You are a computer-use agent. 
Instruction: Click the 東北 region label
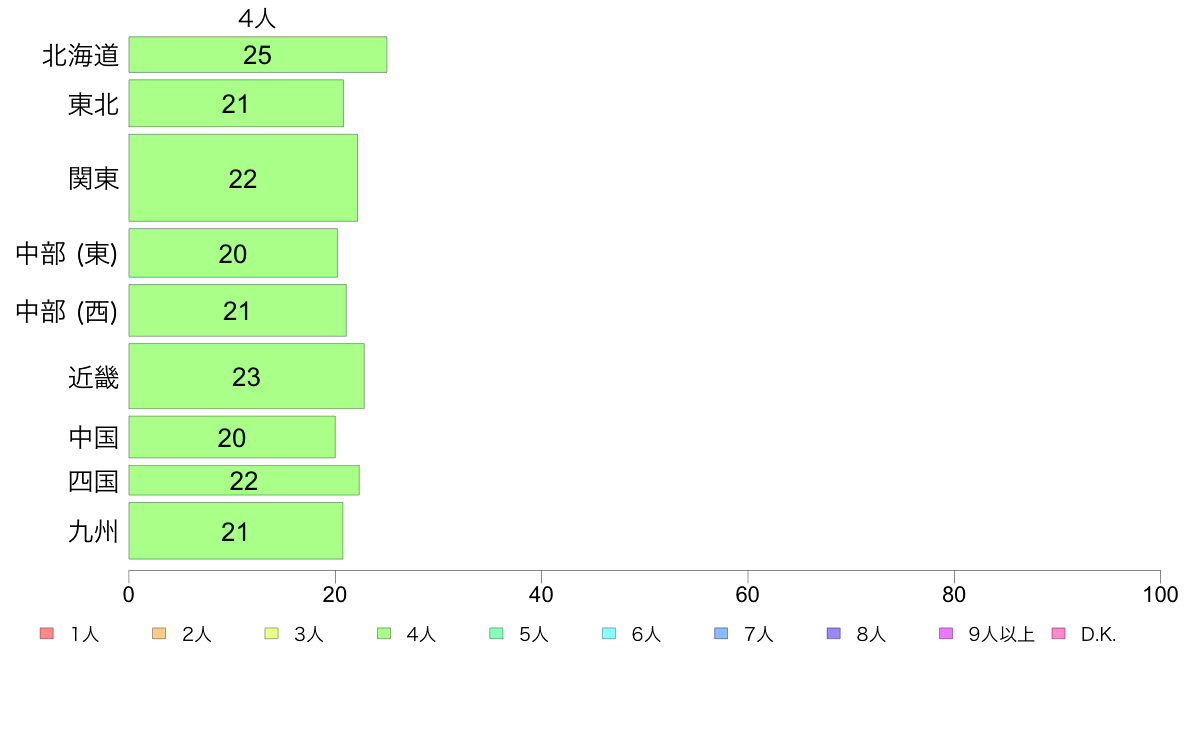93,104
